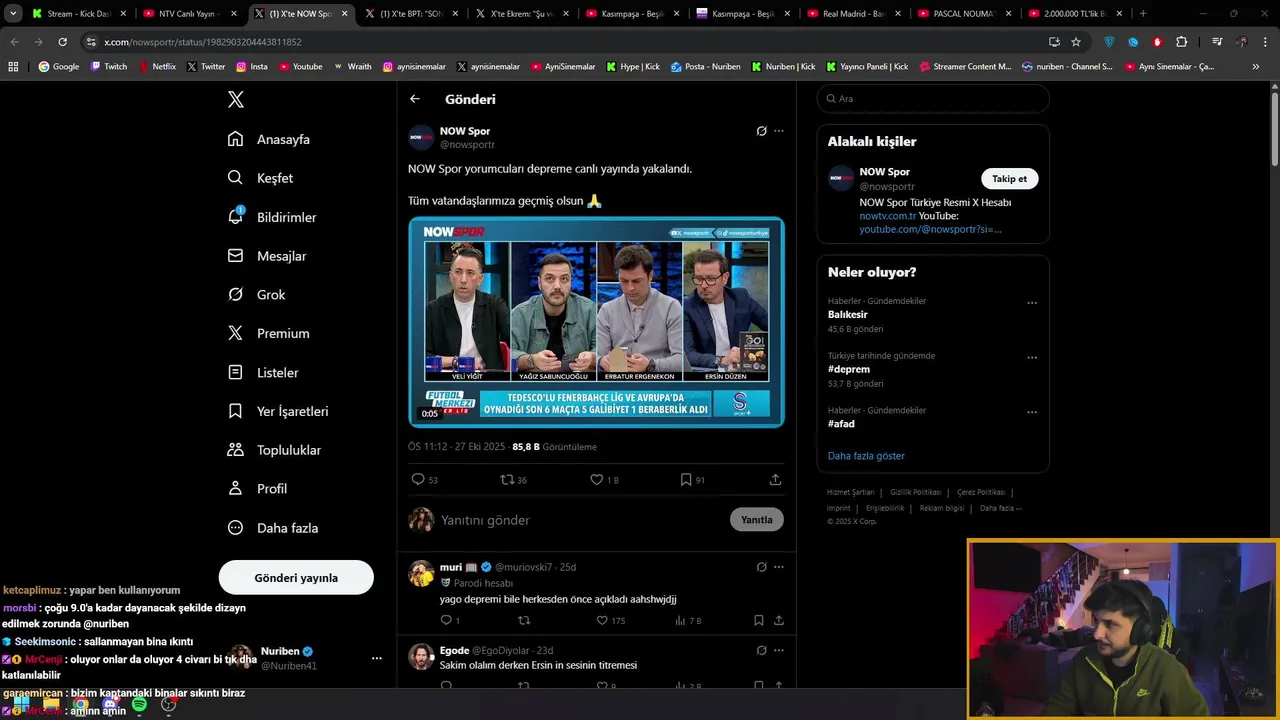The width and height of the screenshot is (1280, 720).
Task: Open Chrome apps grid icon
Action: [13, 67]
